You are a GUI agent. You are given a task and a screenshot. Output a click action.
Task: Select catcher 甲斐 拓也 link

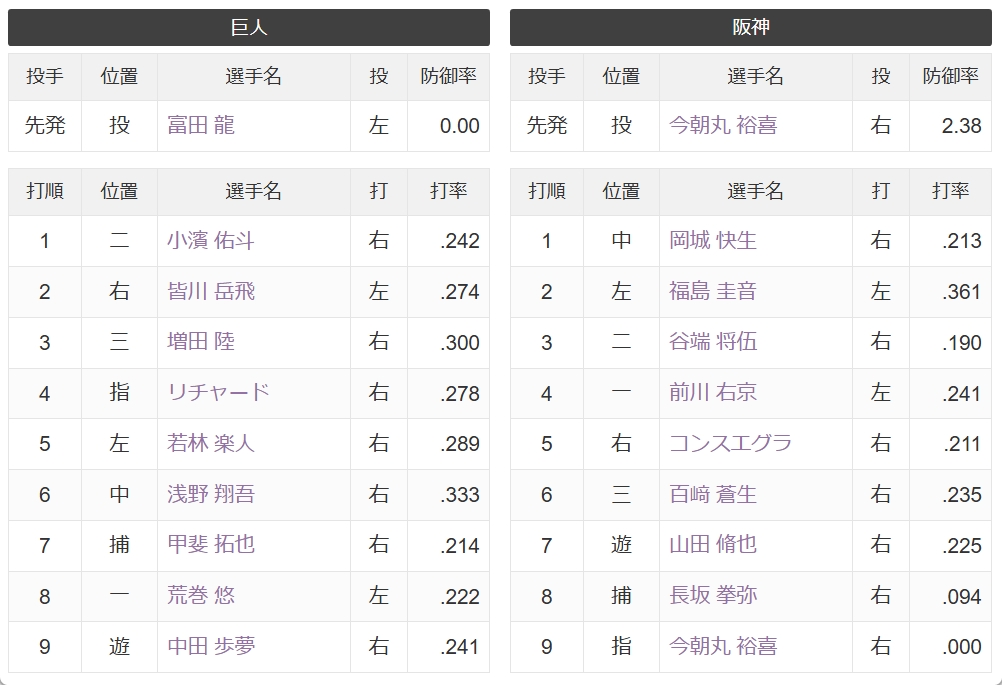(211, 544)
